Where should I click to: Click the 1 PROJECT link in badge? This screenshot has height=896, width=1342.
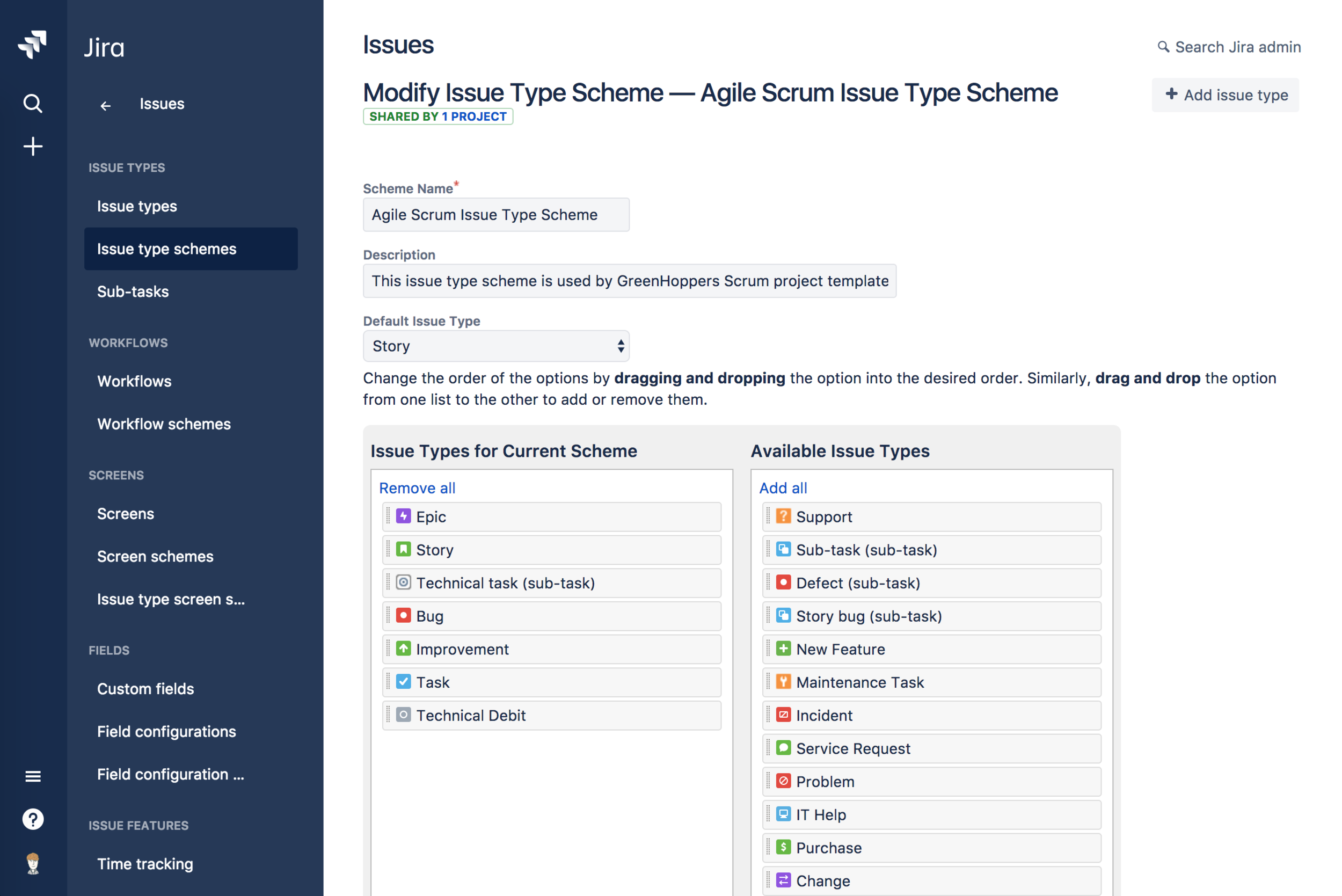473,116
